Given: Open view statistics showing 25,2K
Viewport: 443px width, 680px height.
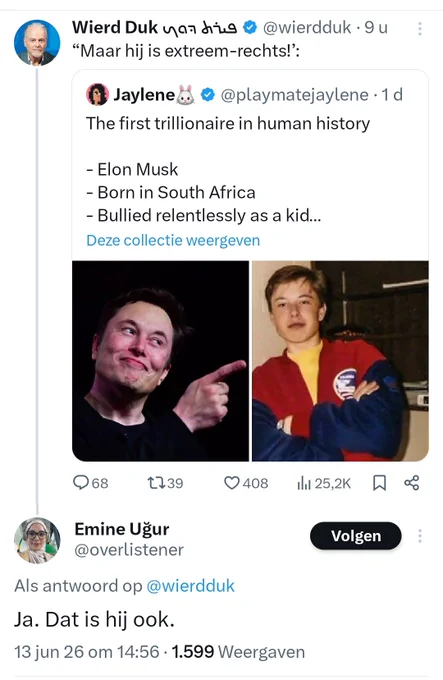Looking at the screenshot, I should (304, 483).
